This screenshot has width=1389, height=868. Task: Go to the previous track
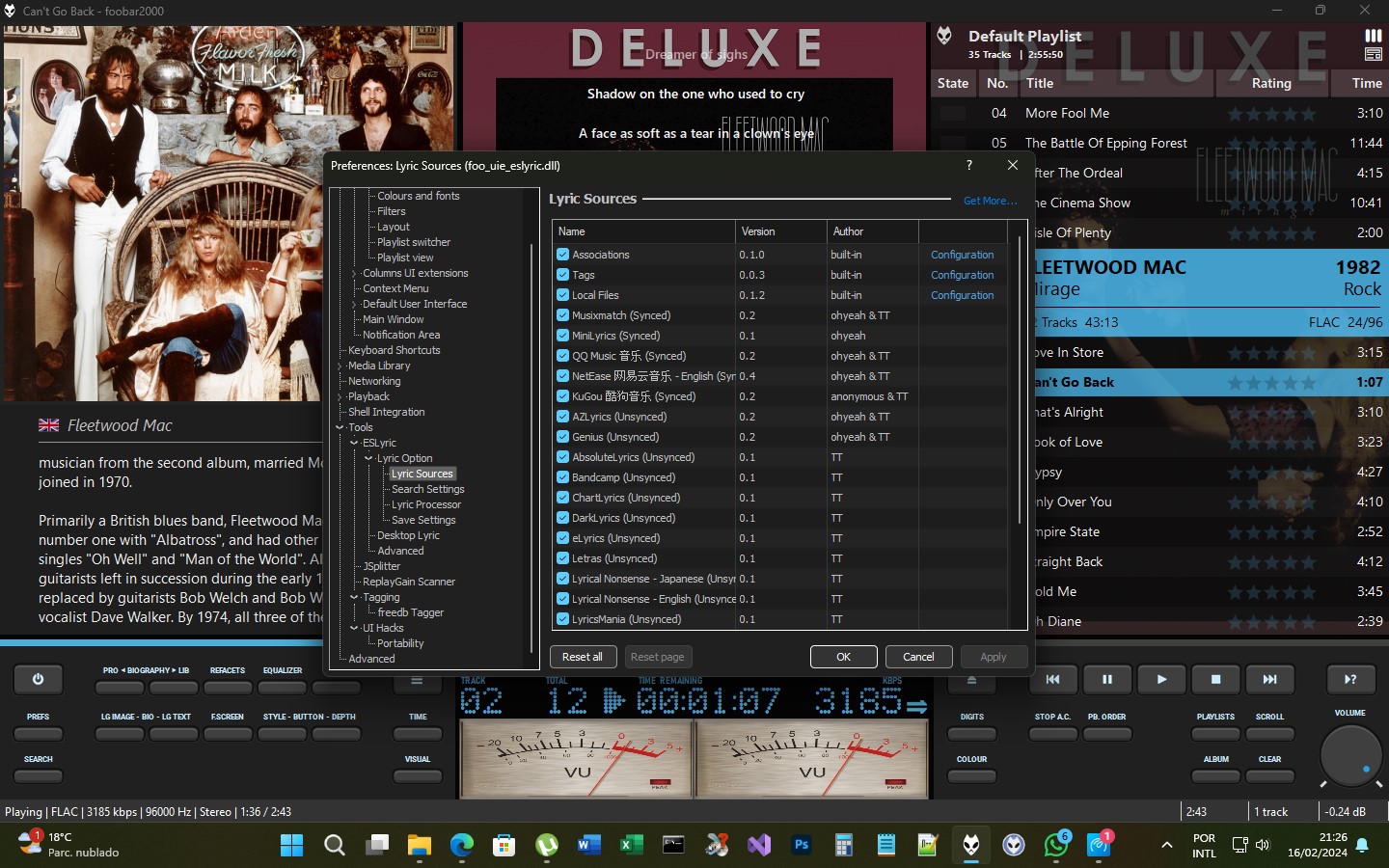[1052, 679]
